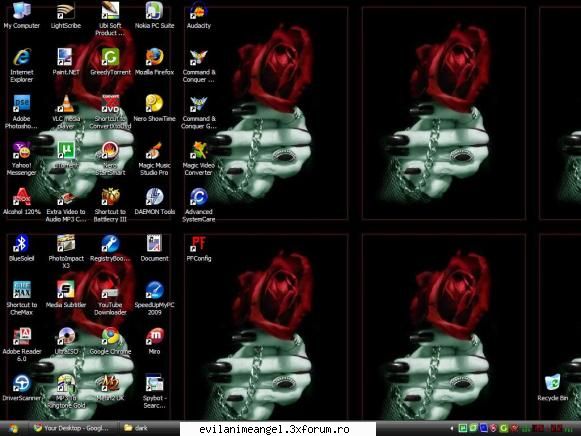Click the Windows Start button
The height and width of the screenshot is (436, 581).
pyautogui.click(x=13, y=428)
